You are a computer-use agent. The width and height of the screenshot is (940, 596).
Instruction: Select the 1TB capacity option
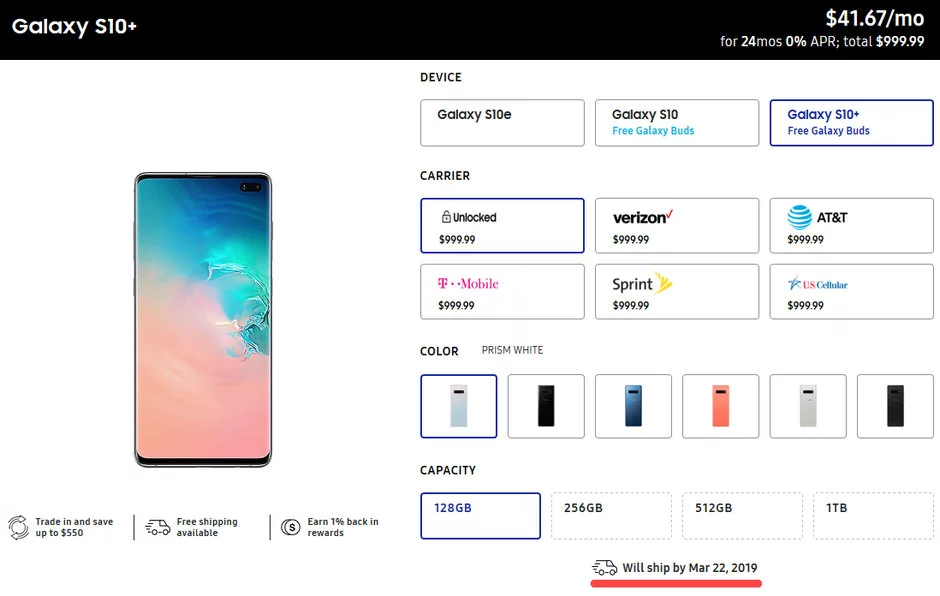[873, 516]
